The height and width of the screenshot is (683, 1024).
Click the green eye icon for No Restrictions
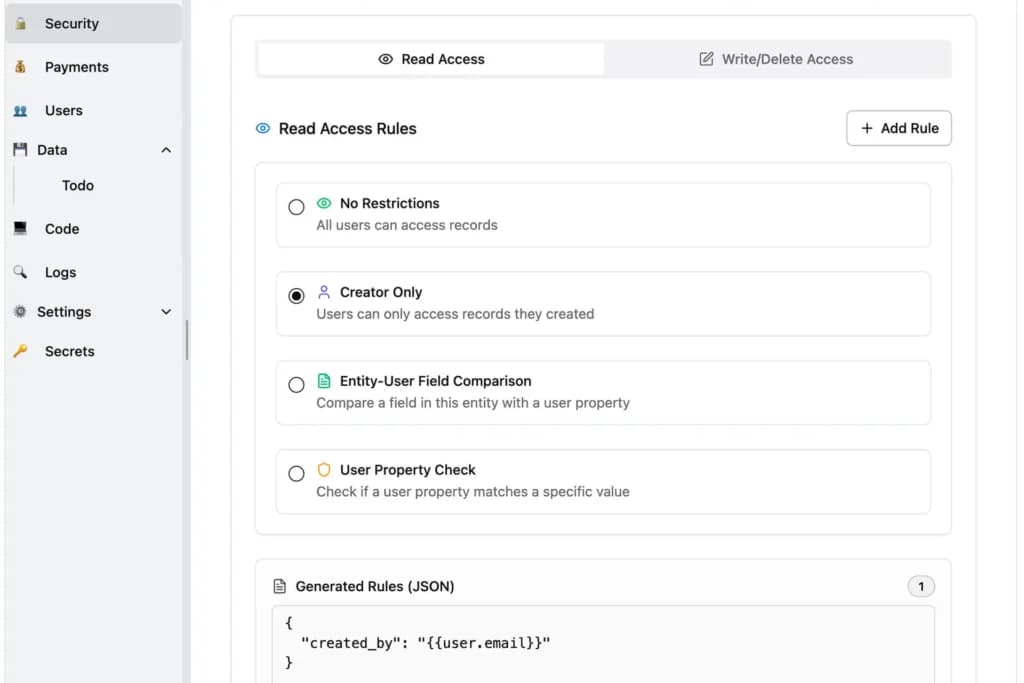(x=324, y=203)
